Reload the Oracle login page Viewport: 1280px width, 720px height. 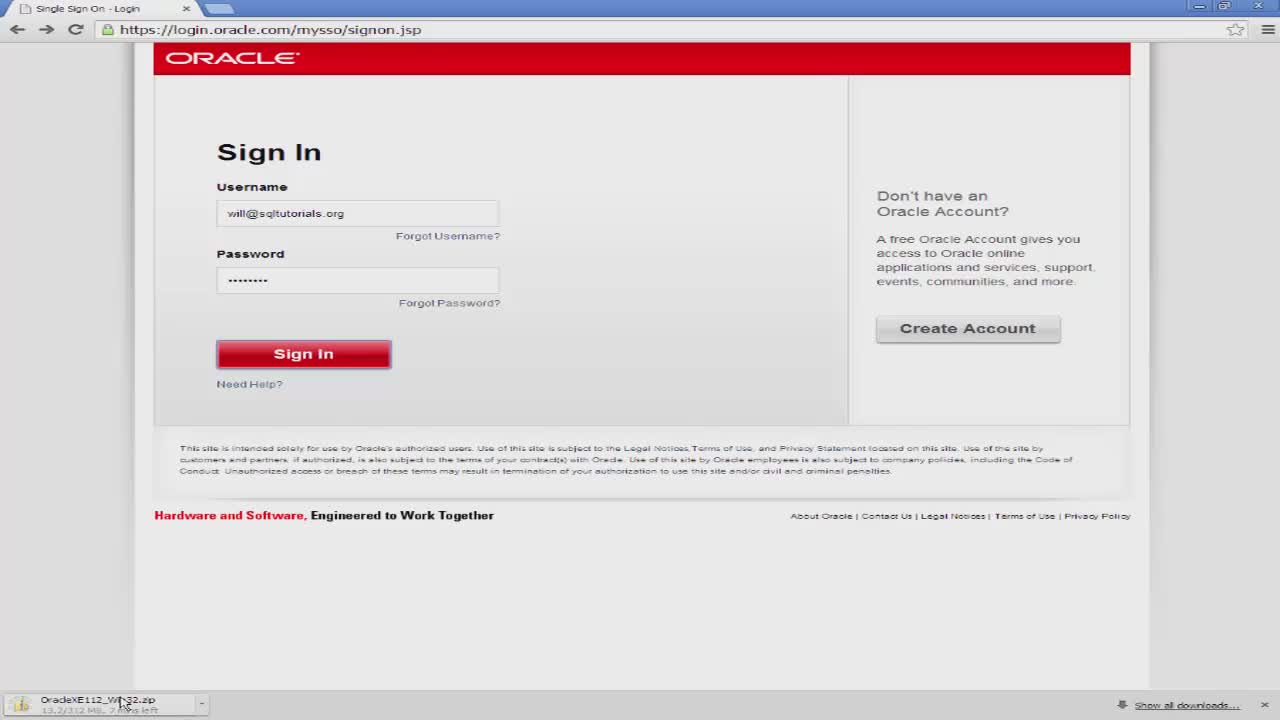(75, 29)
